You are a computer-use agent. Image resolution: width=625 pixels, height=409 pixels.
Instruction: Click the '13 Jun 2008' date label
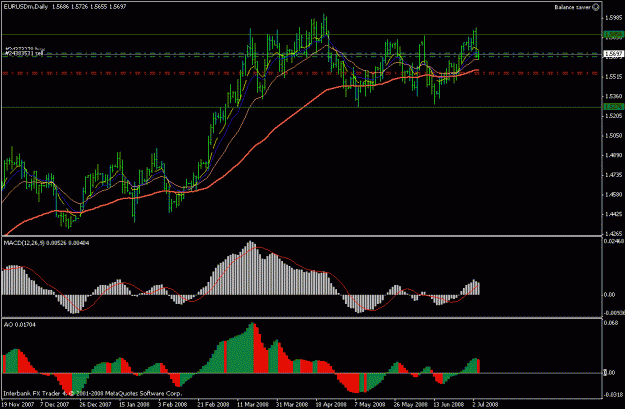pyautogui.click(x=449, y=404)
